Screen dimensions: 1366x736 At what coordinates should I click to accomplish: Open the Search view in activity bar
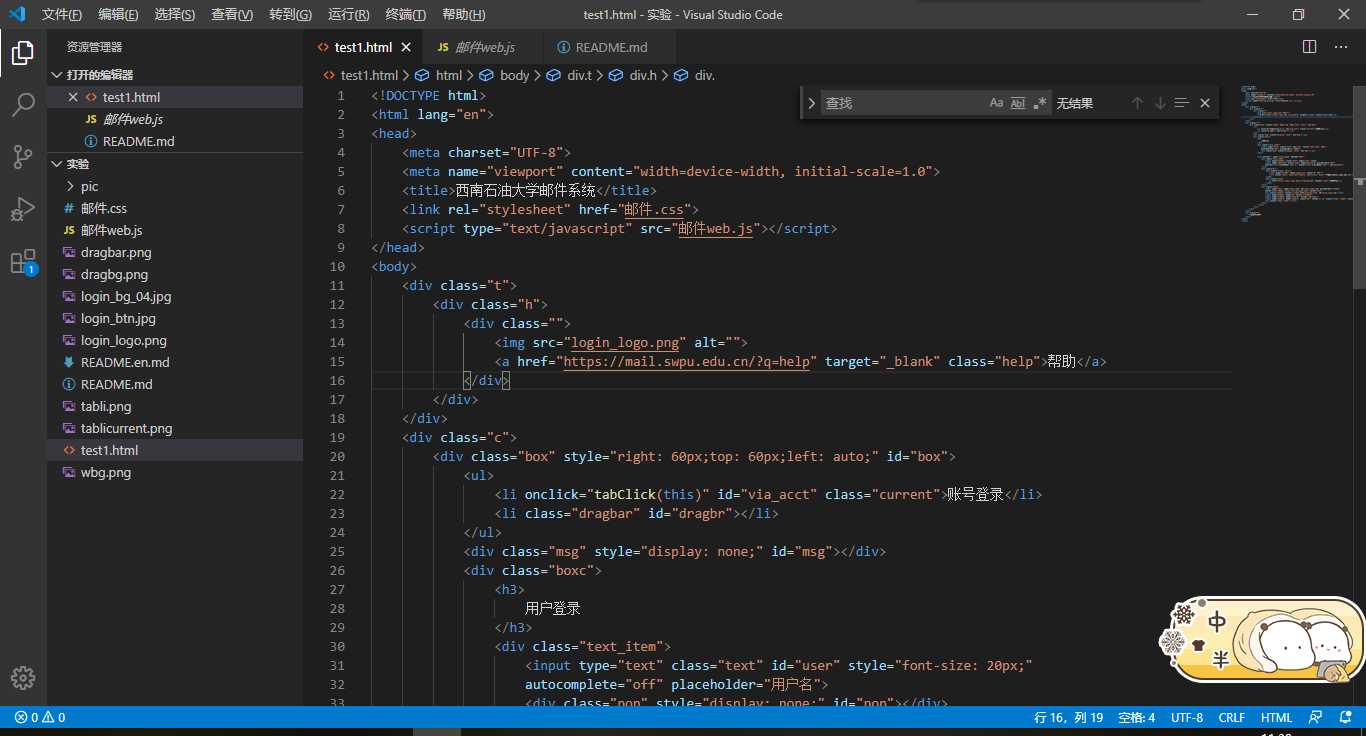click(23, 105)
